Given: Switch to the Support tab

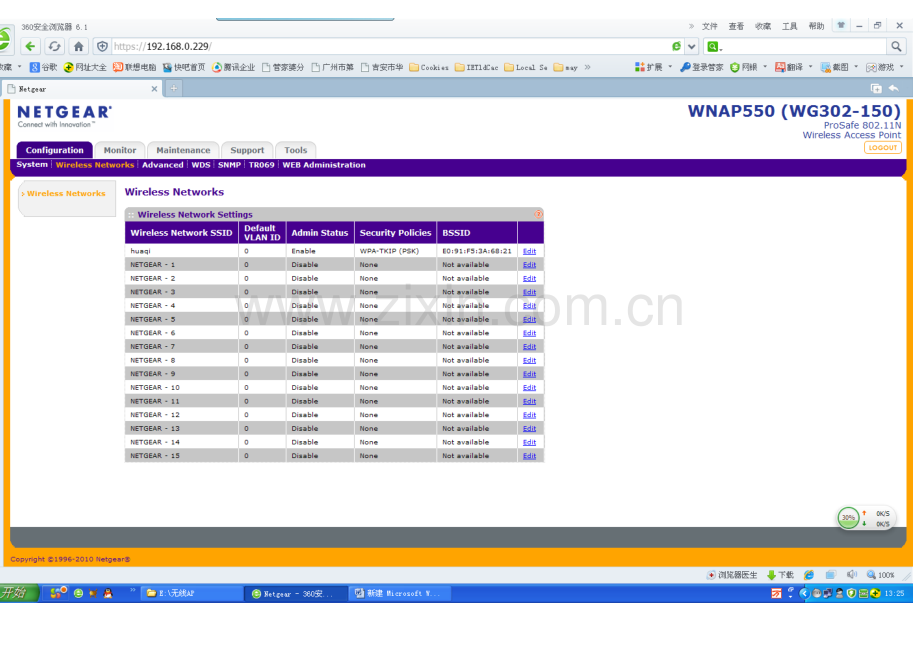Looking at the screenshot, I should point(247,150).
